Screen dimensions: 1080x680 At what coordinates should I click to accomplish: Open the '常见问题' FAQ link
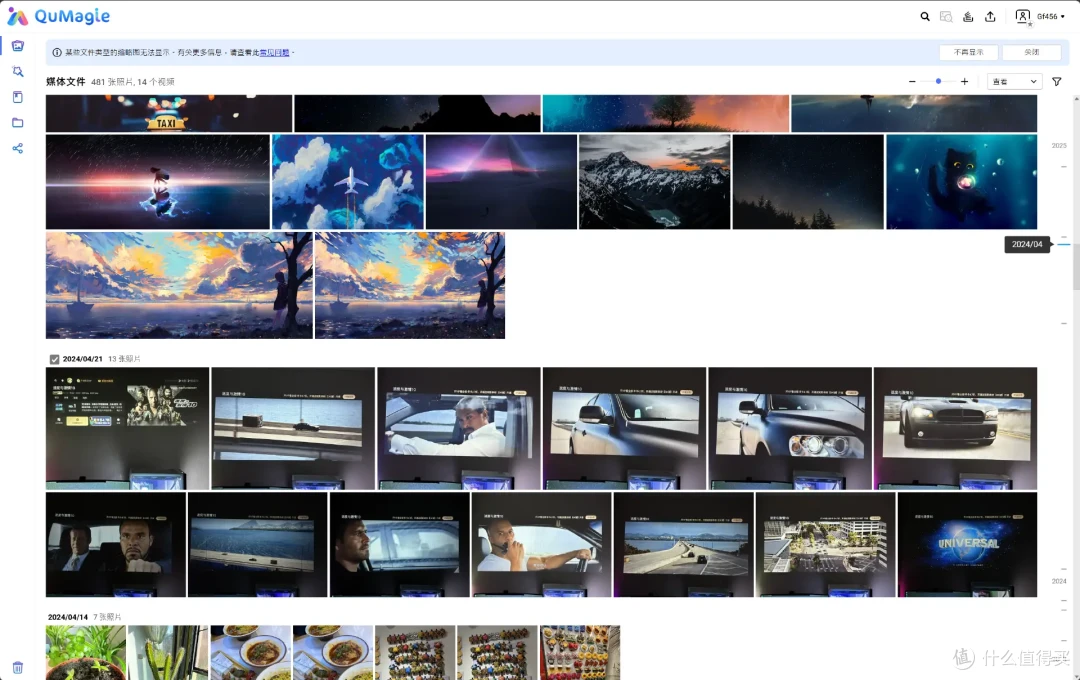point(274,52)
